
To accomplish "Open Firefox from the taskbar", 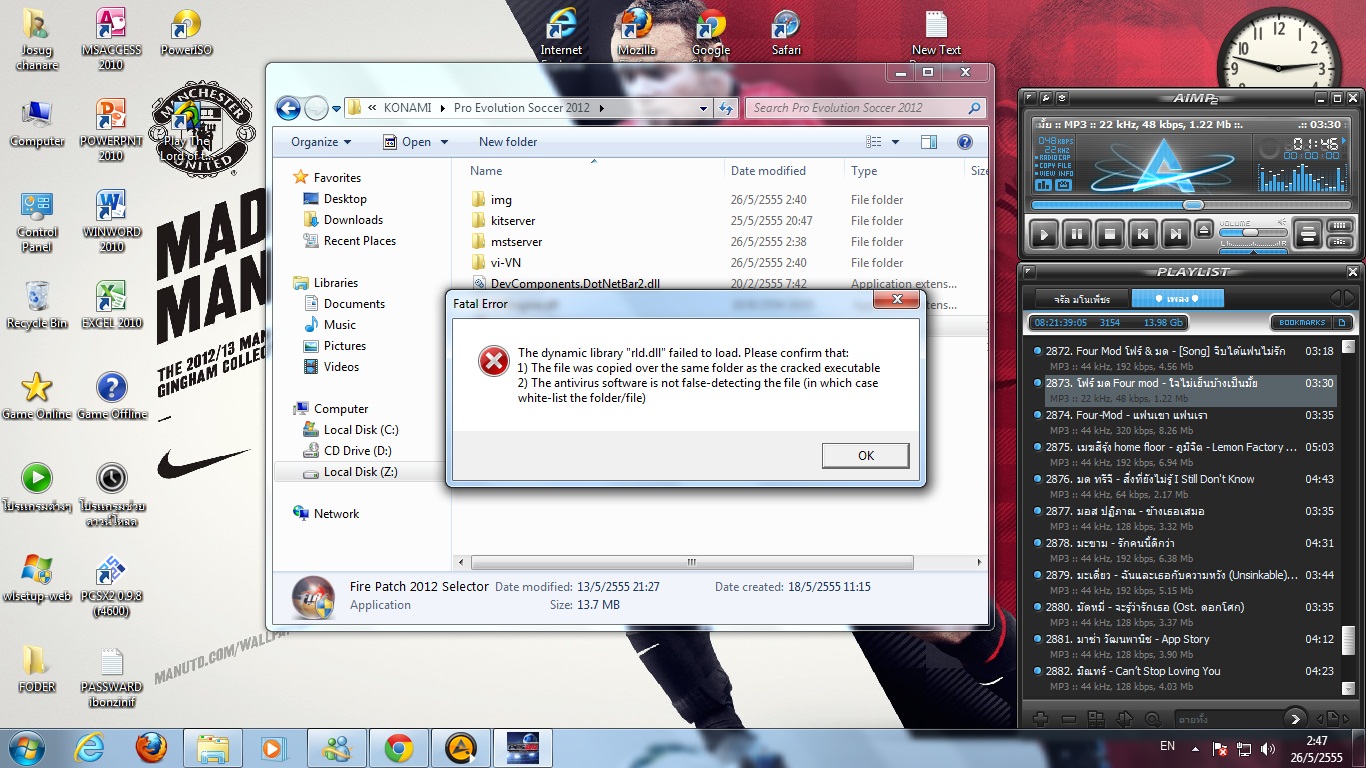I will tap(151, 747).
